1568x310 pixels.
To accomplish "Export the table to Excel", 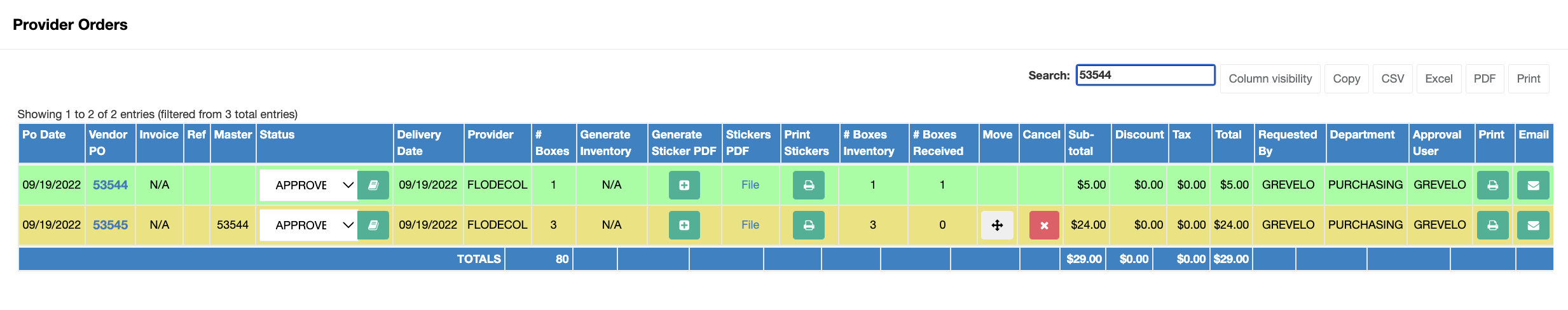I will coord(1438,79).
